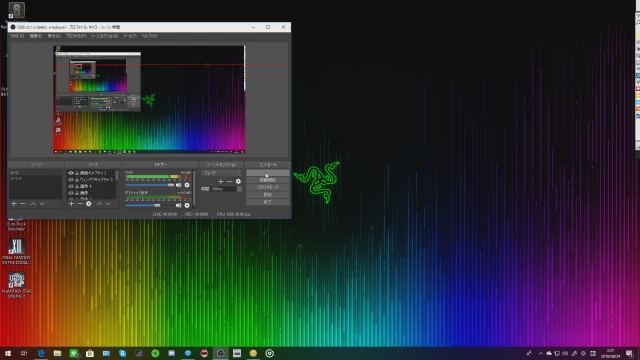Show hidden system tray icons chevron
640x360 pixels.
click(x=540, y=353)
